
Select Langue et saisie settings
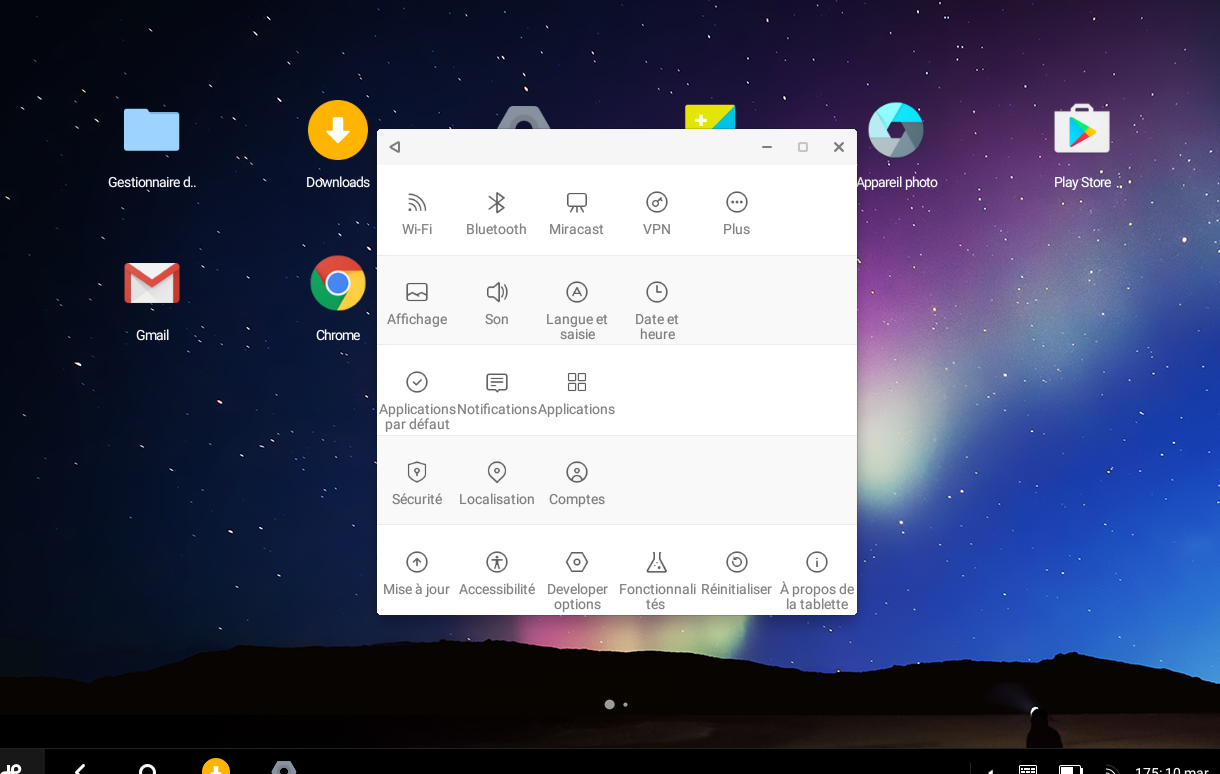click(x=576, y=308)
